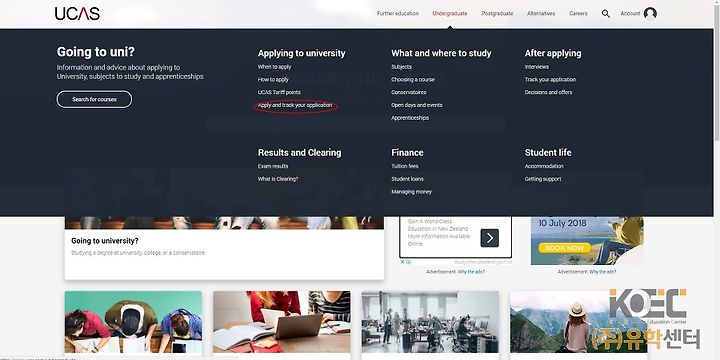This screenshot has height=360, width=720.
Task: Open UCAS Tariff points link
Action: coord(279,92)
